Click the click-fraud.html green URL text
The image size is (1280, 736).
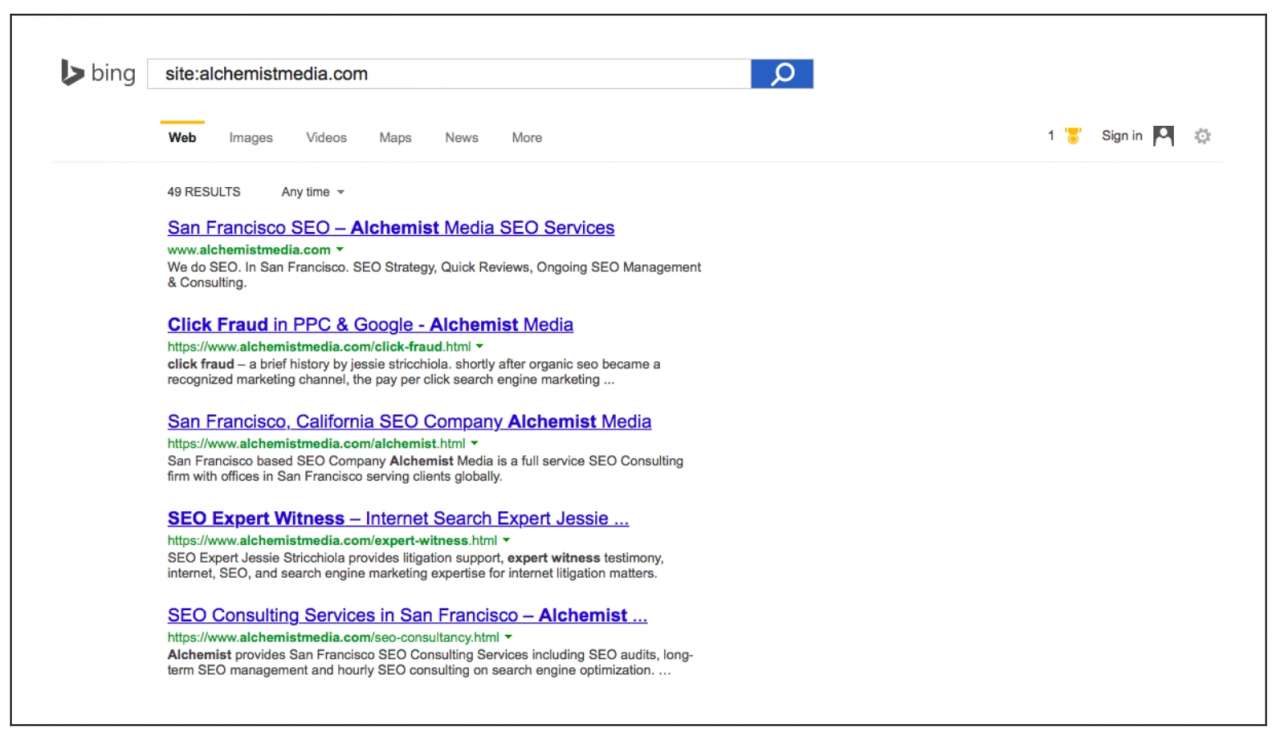[319, 347]
